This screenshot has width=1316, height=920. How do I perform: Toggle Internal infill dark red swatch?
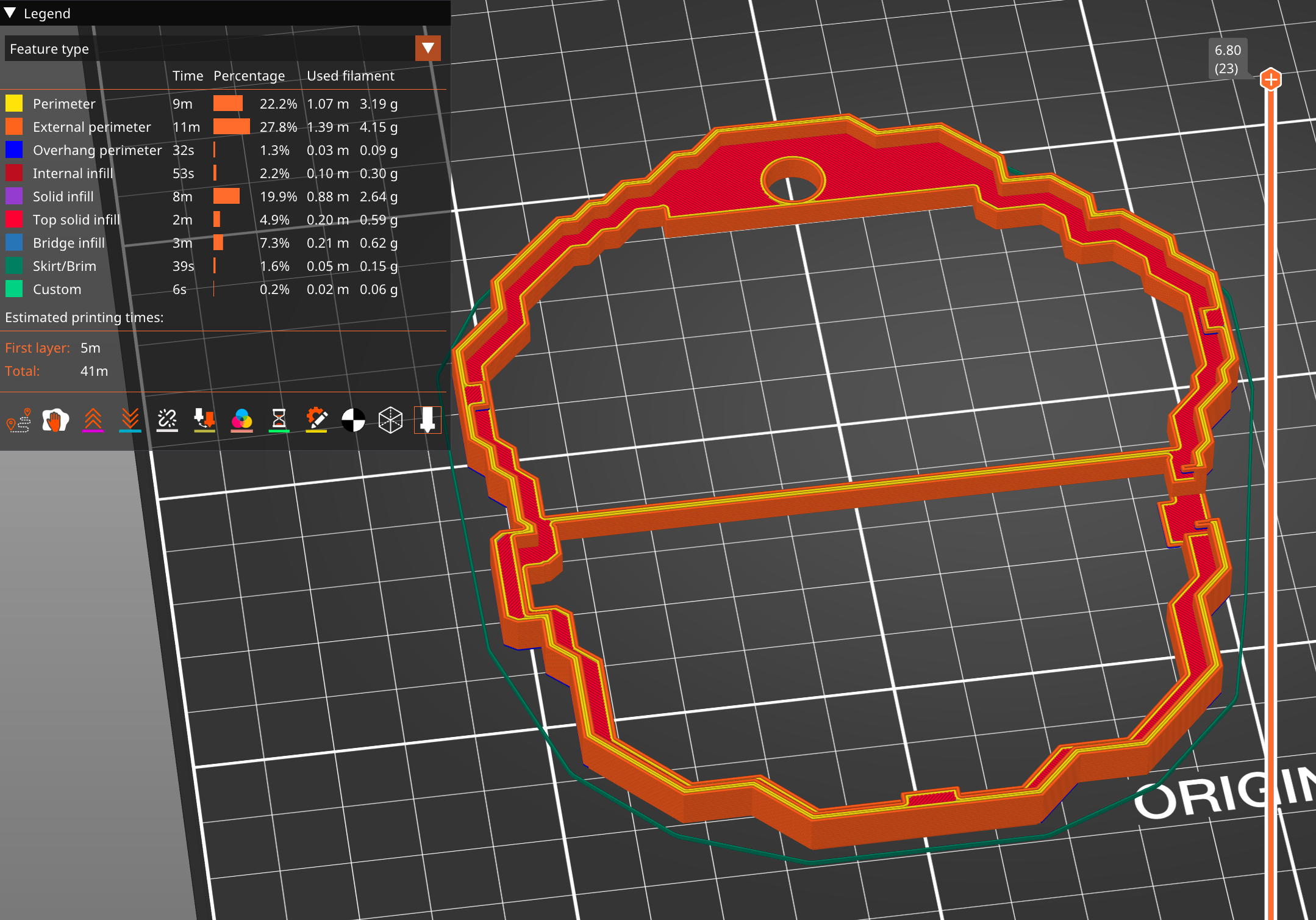point(14,173)
